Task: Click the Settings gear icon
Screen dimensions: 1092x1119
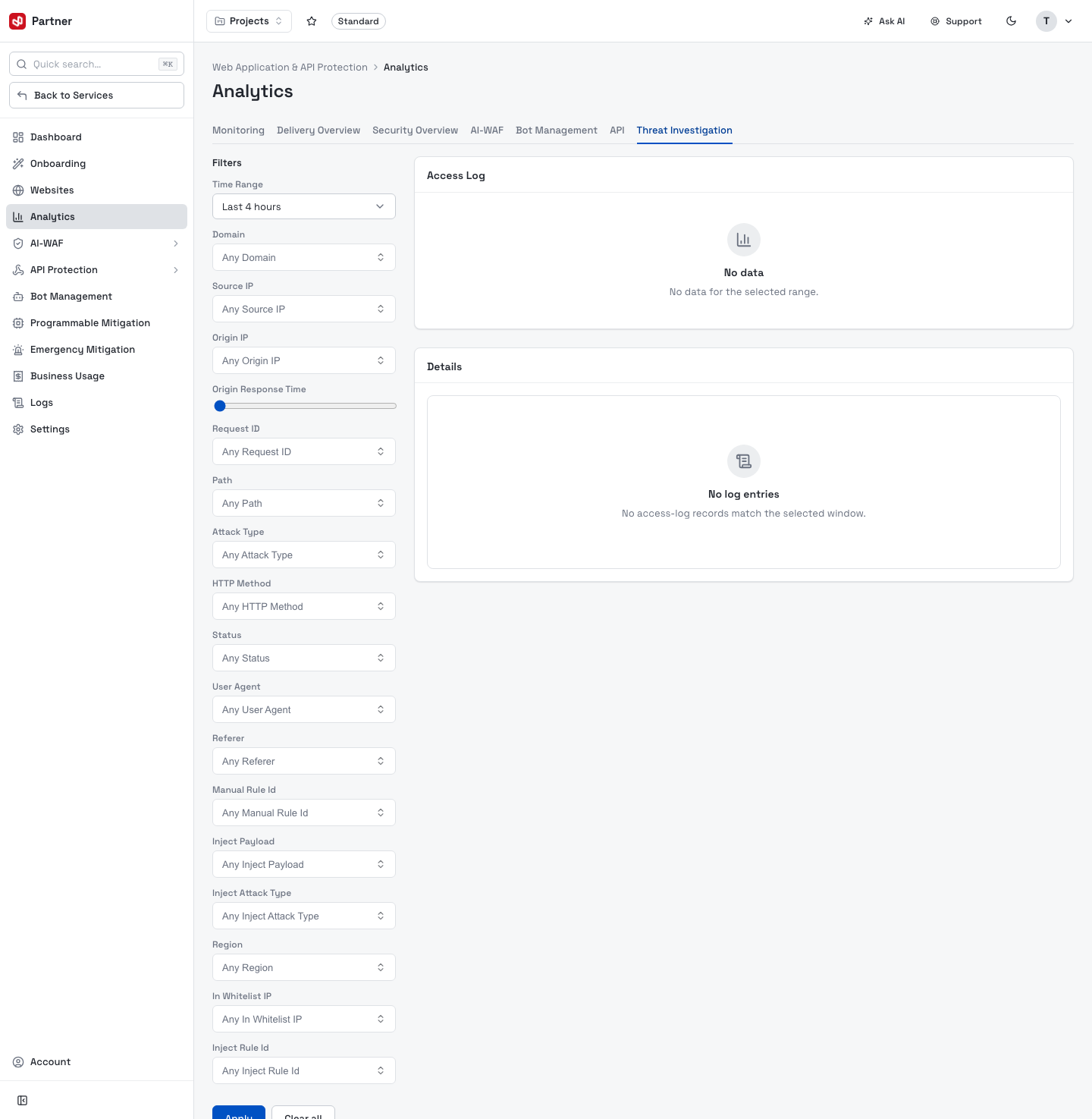Action: coord(18,429)
